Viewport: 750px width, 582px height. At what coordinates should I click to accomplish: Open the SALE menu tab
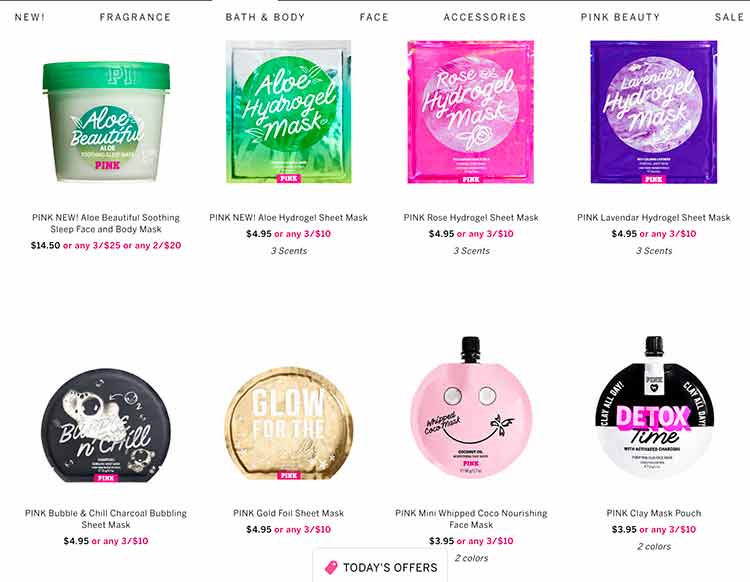[x=729, y=17]
